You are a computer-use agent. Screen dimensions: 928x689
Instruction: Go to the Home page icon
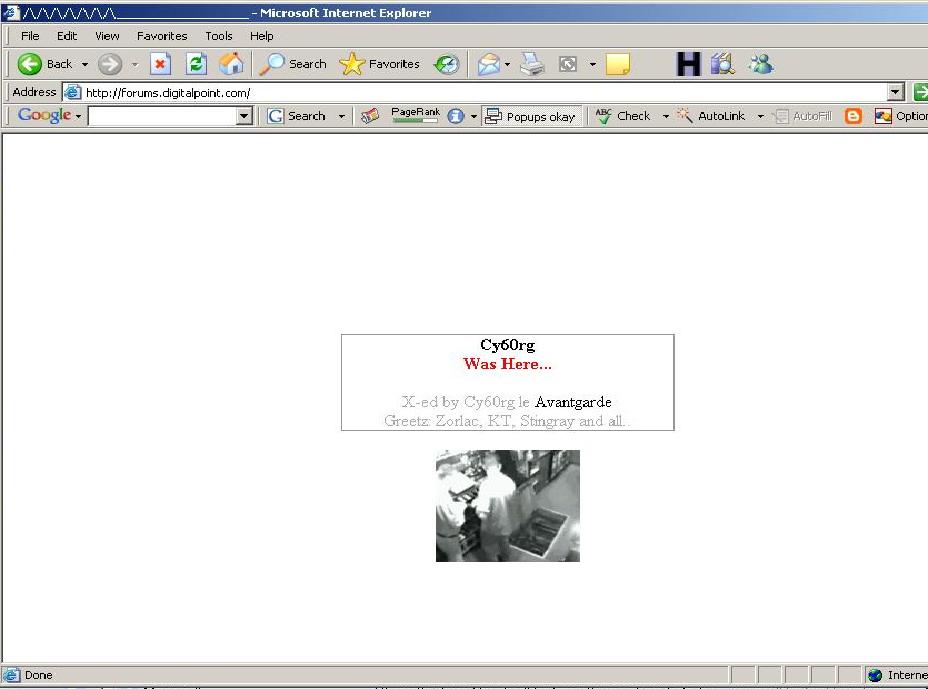pos(231,64)
